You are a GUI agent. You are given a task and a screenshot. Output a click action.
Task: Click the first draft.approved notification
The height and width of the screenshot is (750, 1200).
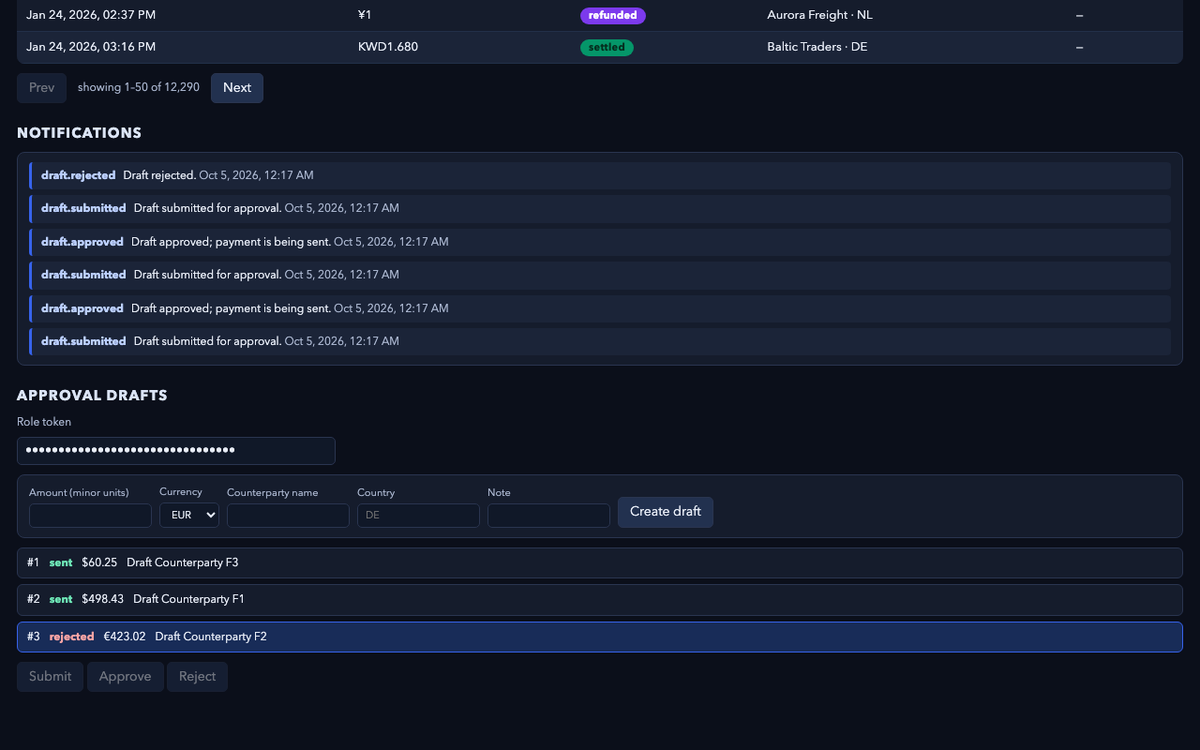tap(600, 242)
